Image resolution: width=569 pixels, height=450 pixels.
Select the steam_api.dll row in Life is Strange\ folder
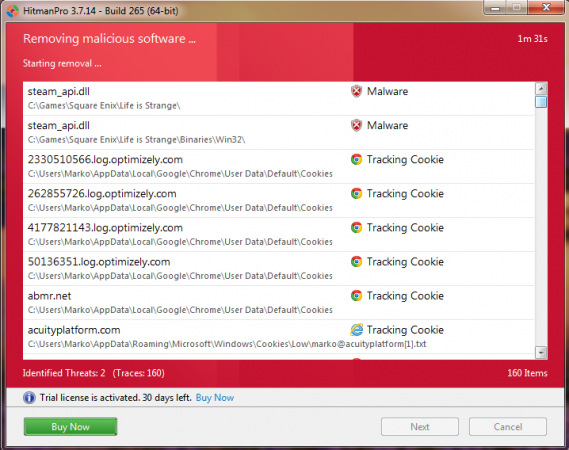tap(278, 99)
